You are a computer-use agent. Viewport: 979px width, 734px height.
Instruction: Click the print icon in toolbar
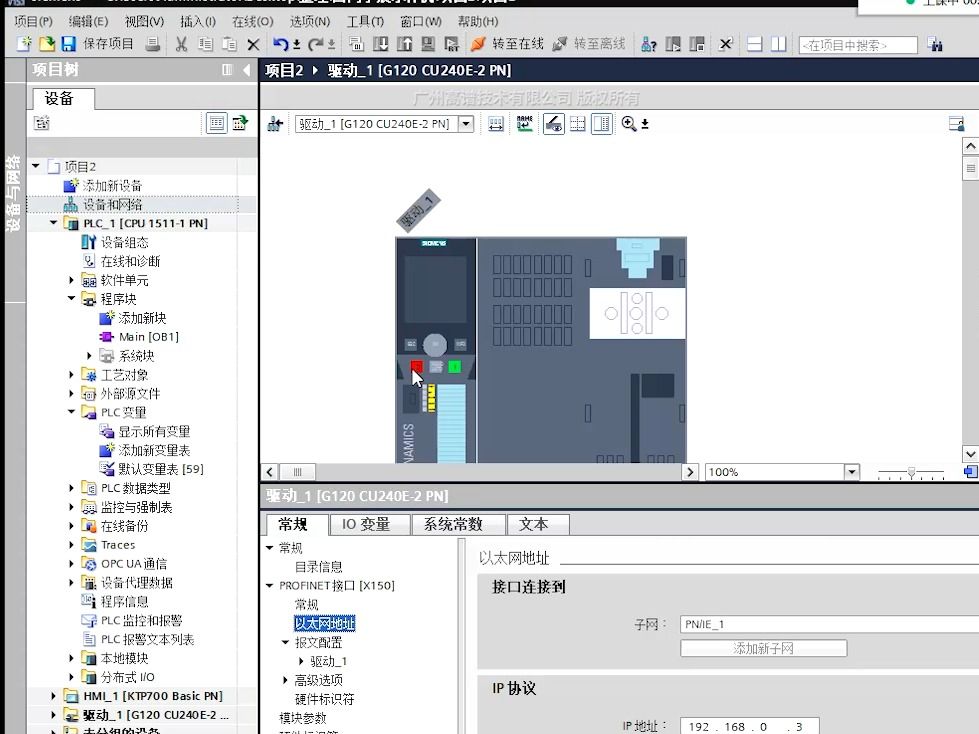152,44
